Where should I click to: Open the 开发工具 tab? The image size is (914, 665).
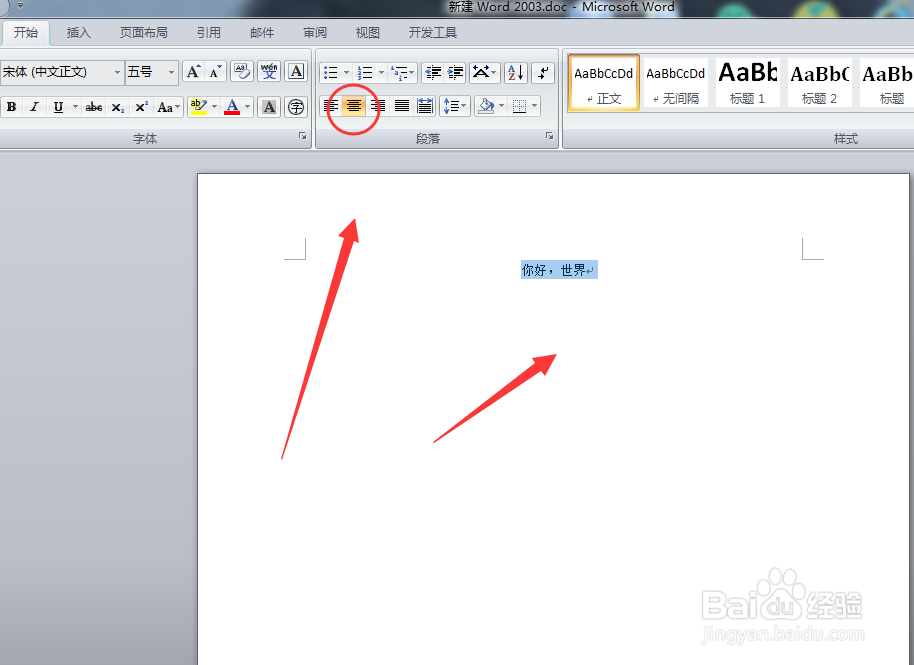433,33
